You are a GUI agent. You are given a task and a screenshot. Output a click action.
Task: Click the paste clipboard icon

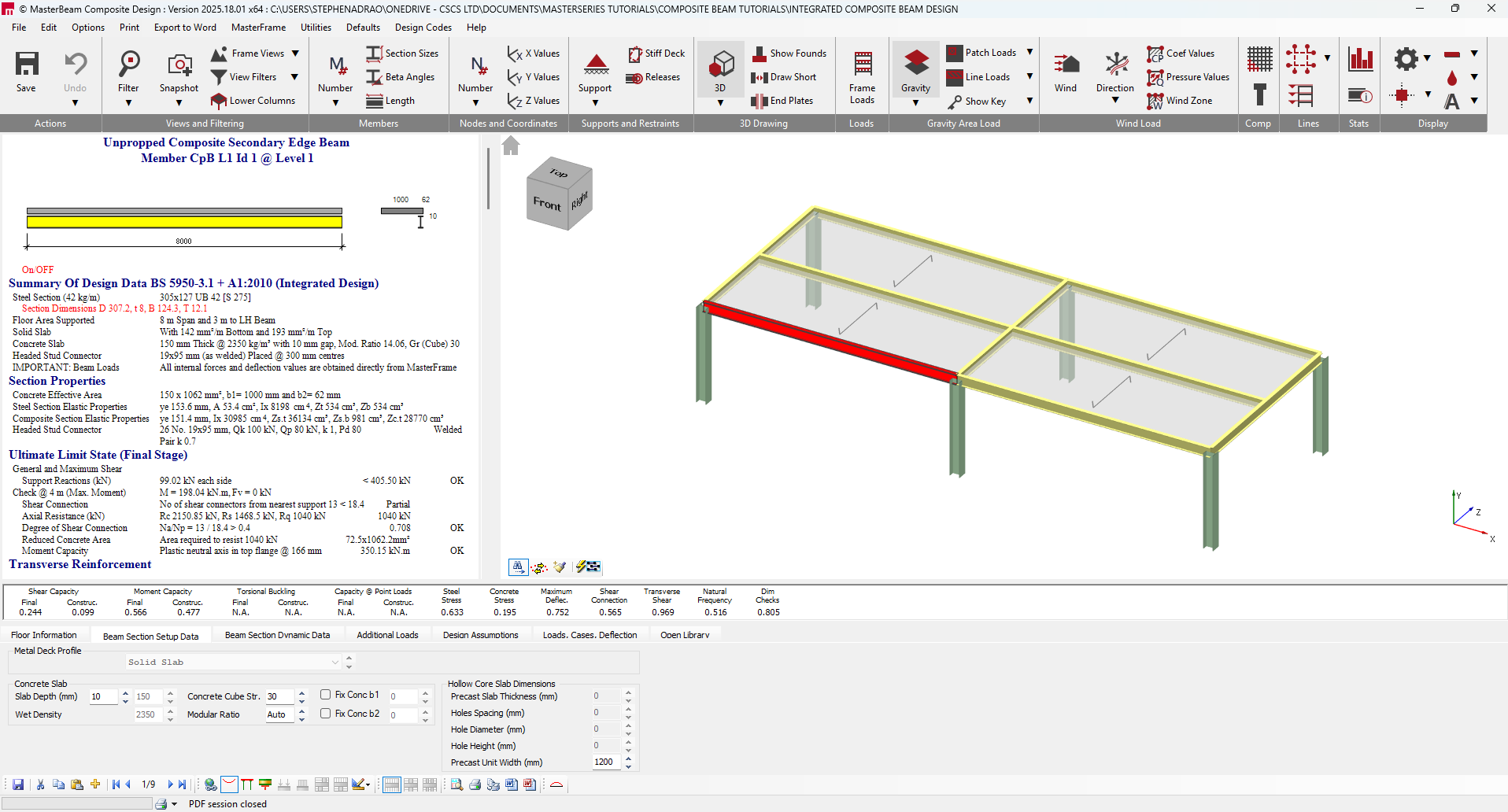pos(77,784)
